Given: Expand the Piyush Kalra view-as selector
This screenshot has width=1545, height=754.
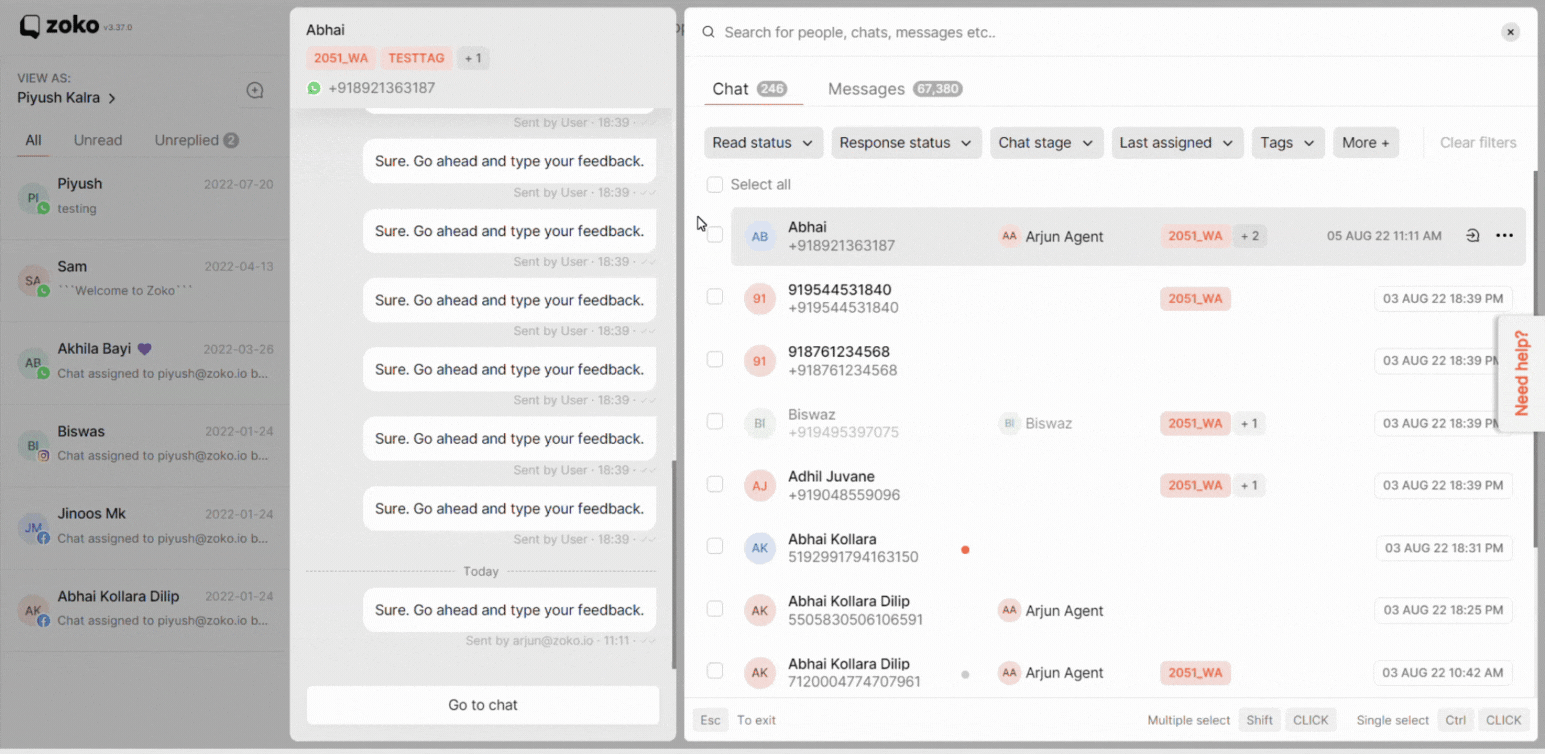Looking at the screenshot, I should (67, 98).
